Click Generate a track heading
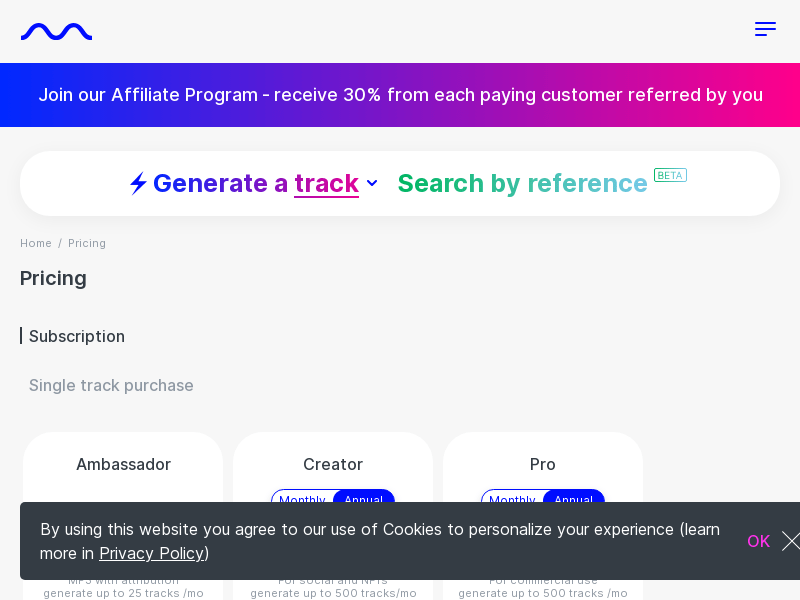This screenshot has width=800, height=600. tap(256, 183)
